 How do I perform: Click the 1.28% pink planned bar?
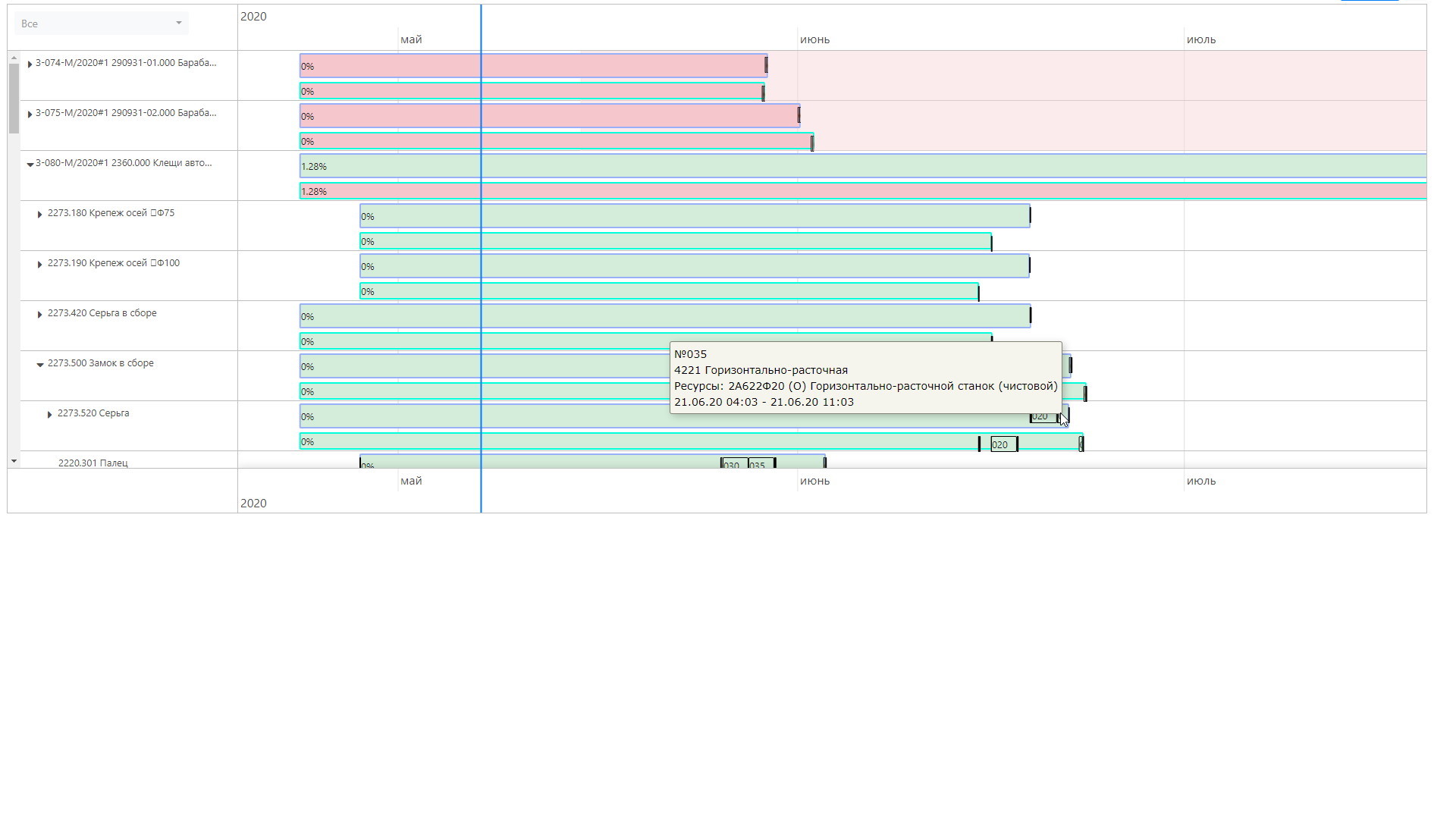[758, 191]
